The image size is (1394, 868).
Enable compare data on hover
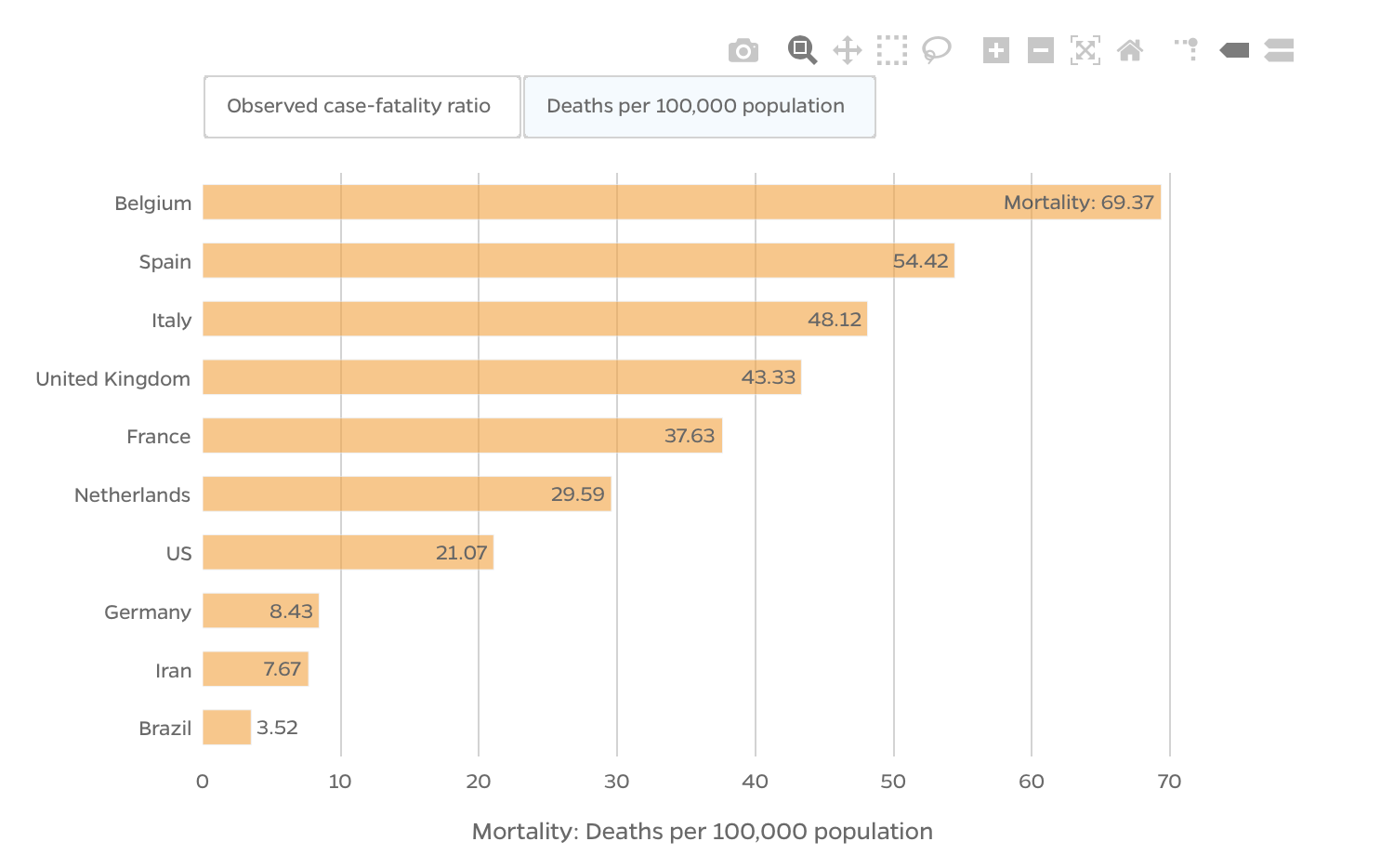(1279, 50)
